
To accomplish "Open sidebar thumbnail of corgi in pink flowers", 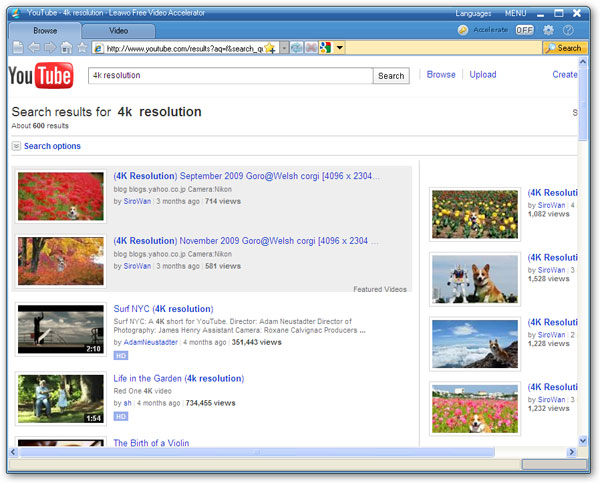I will pyautogui.click(x=474, y=409).
